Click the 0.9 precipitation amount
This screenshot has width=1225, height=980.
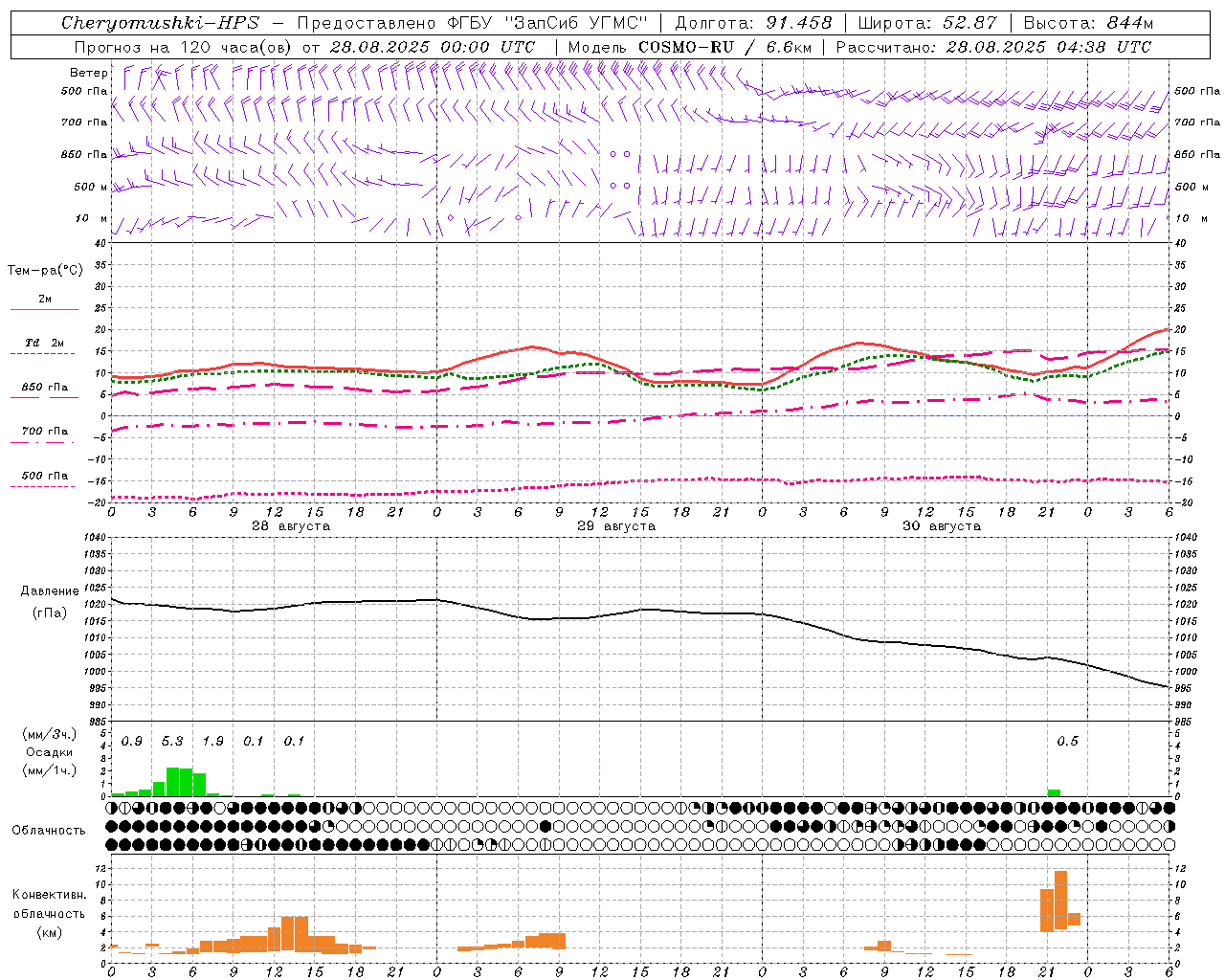pos(132,742)
